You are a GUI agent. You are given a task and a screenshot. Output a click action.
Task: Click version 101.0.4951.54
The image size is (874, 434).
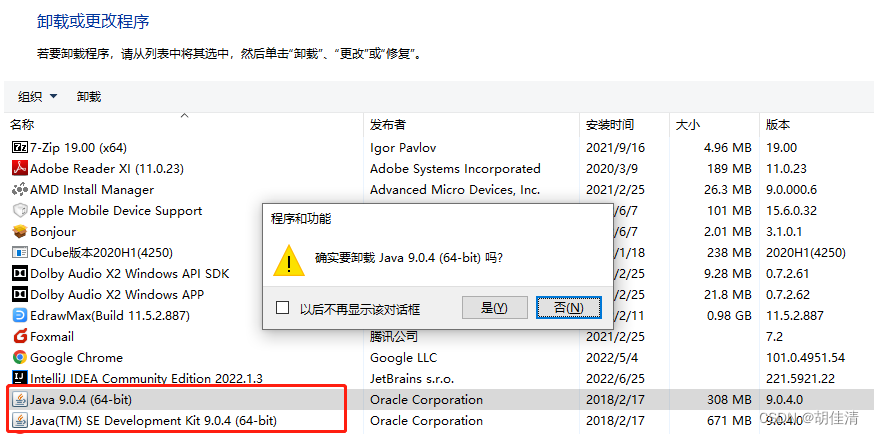[805, 357]
